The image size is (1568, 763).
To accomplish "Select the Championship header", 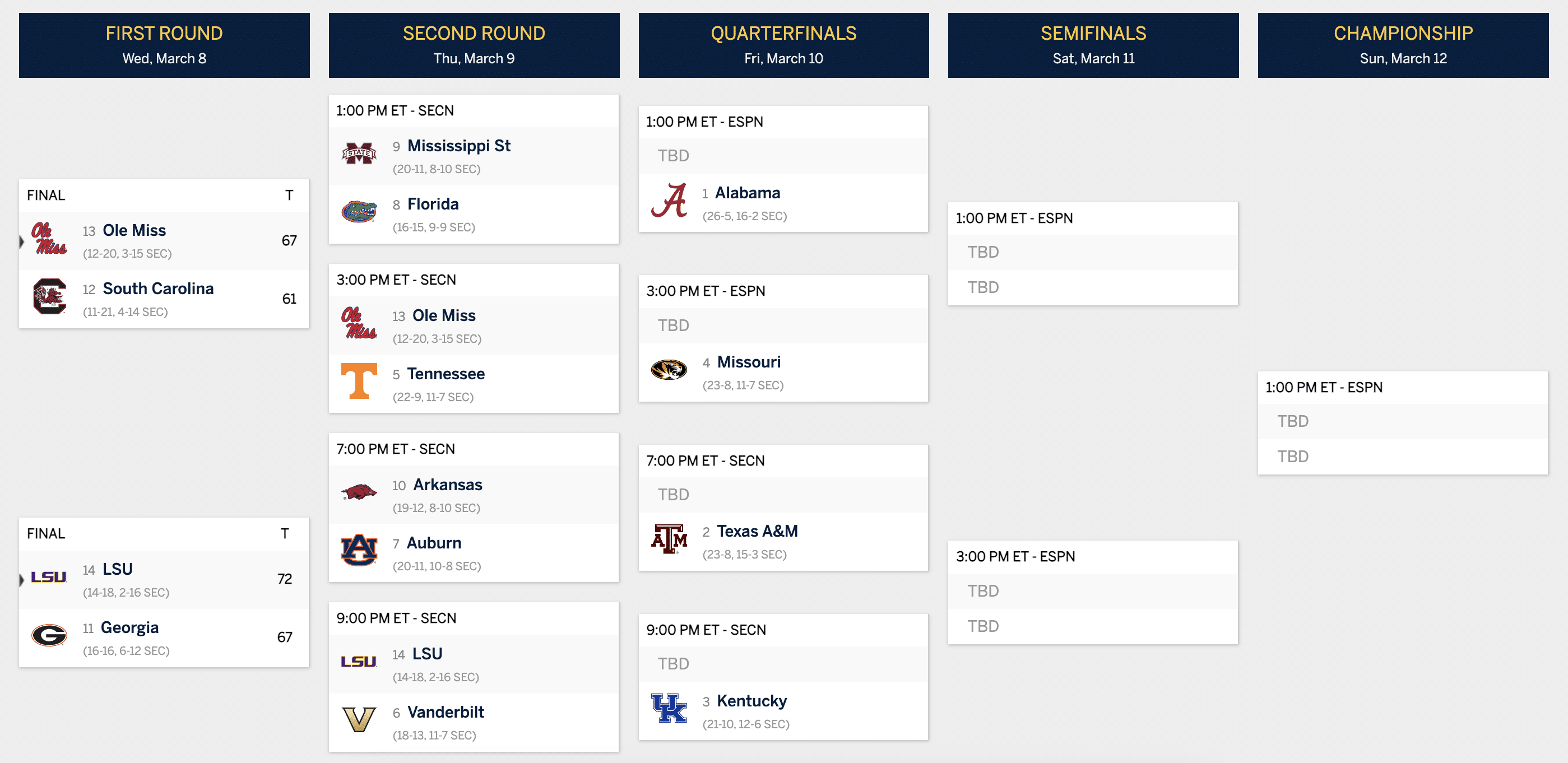I will pyautogui.click(x=1403, y=45).
